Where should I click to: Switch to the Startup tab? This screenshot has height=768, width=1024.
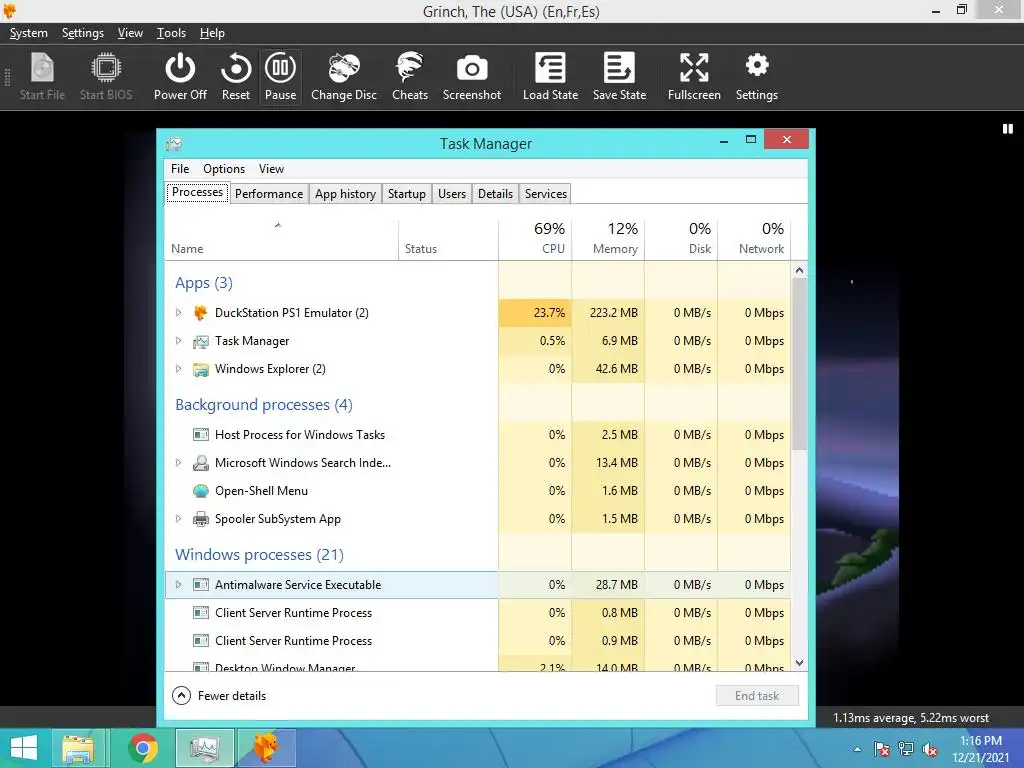407,194
